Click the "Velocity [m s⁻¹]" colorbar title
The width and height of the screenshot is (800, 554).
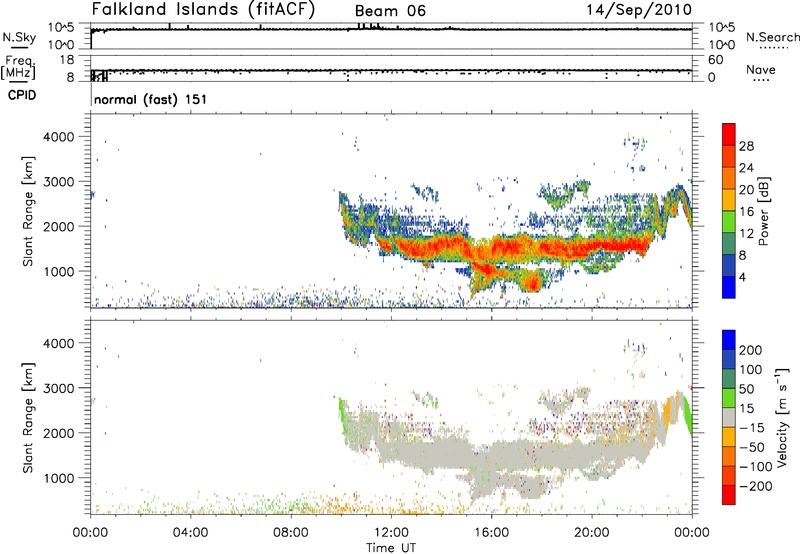(782, 417)
